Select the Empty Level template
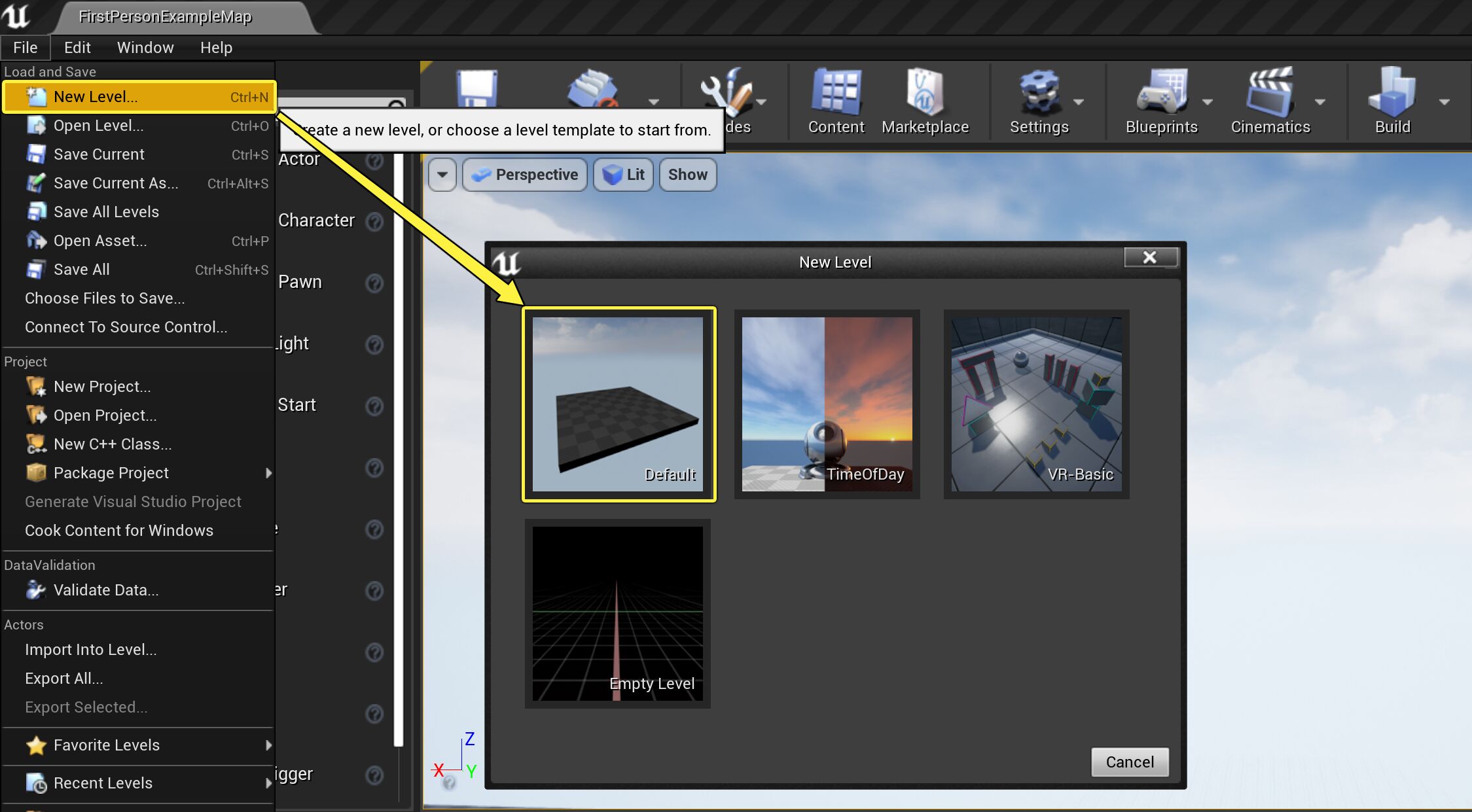This screenshot has width=1472, height=812. pyautogui.click(x=617, y=613)
